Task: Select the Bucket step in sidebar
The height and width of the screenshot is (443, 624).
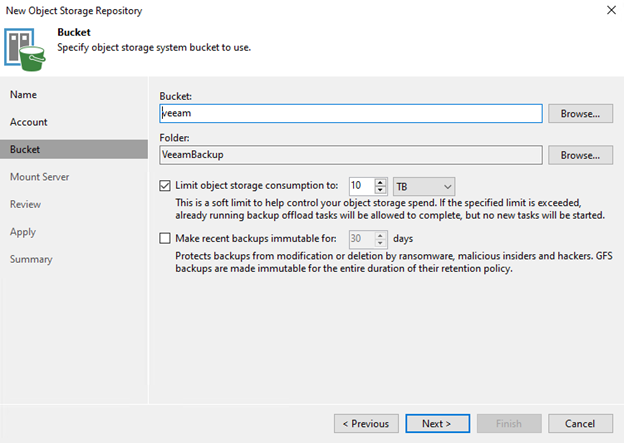Action: coord(25,149)
